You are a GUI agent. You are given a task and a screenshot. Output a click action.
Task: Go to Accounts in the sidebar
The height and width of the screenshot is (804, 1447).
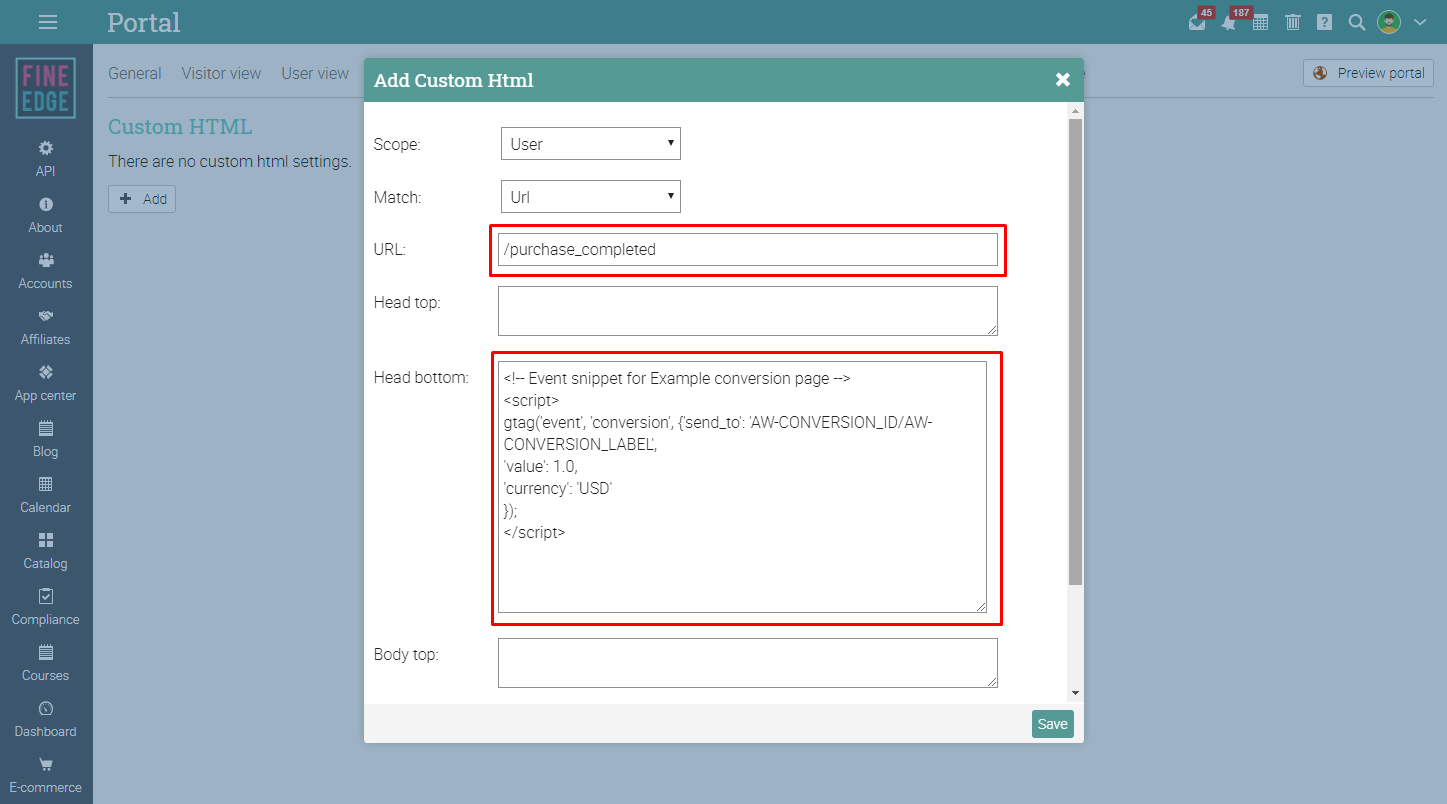click(46, 271)
